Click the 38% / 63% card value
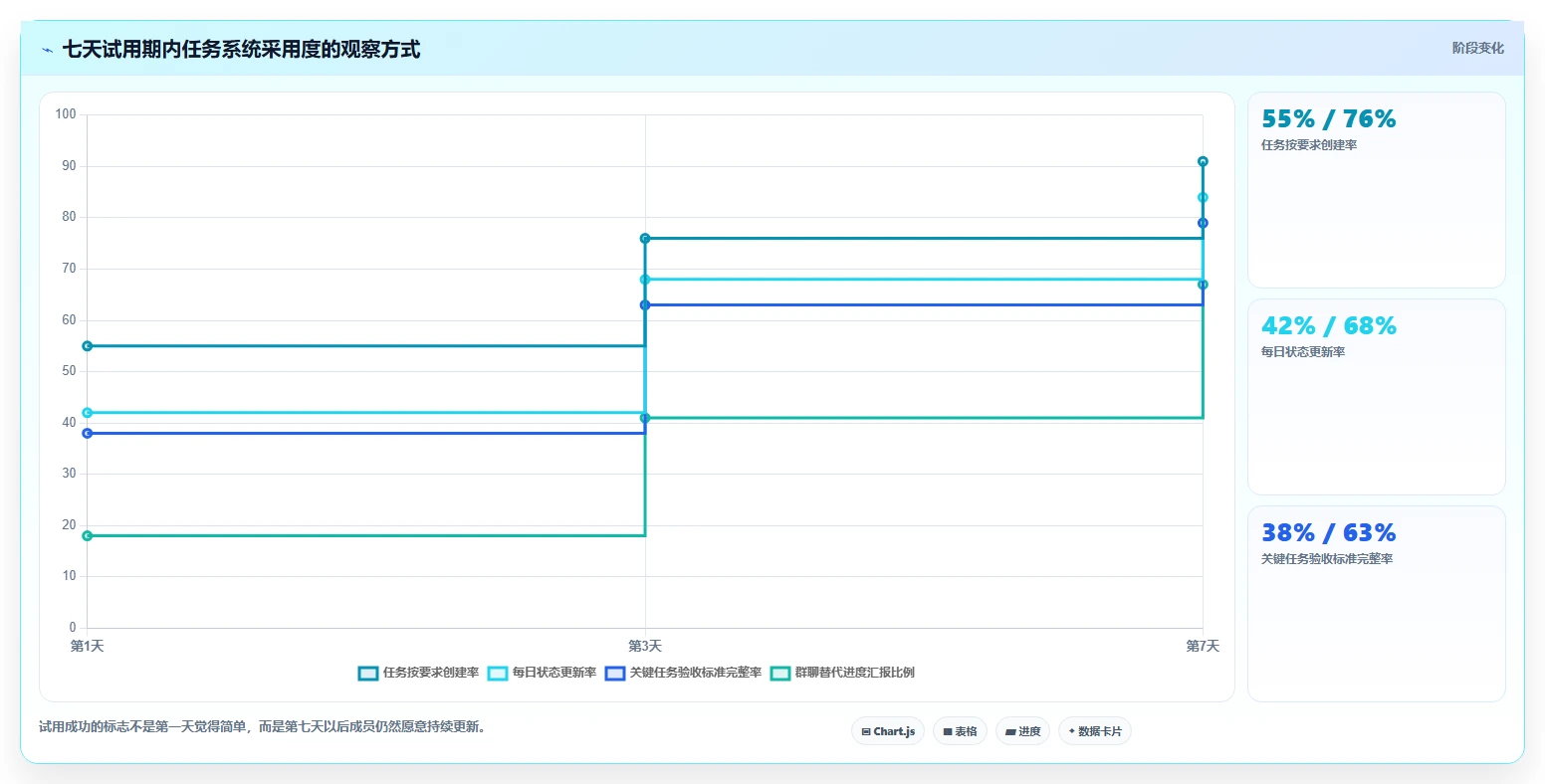This screenshot has width=1545, height=784. (1328, 533)
